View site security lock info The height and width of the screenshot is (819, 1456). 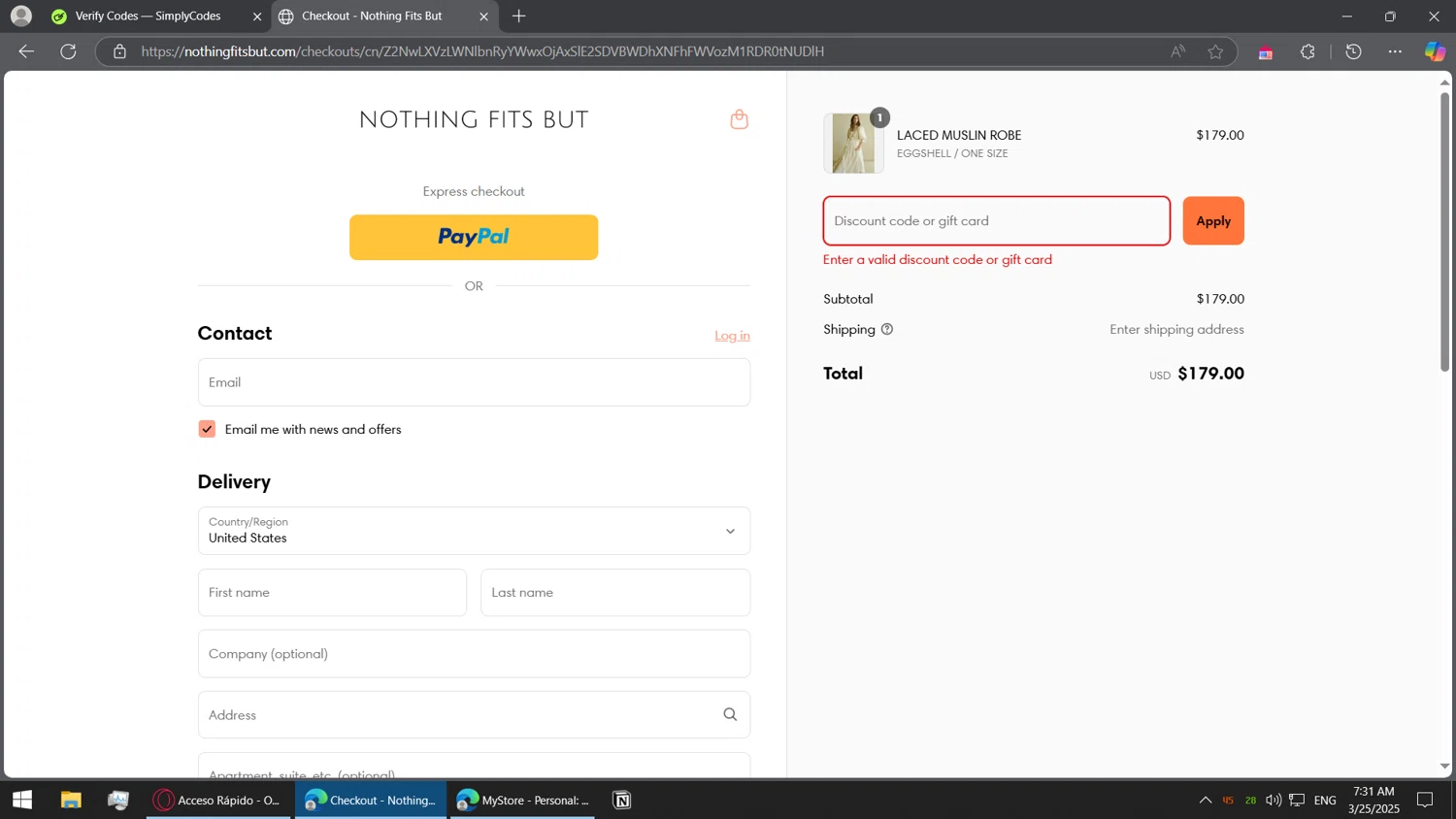pyautogui.click(x=119, y=51)
